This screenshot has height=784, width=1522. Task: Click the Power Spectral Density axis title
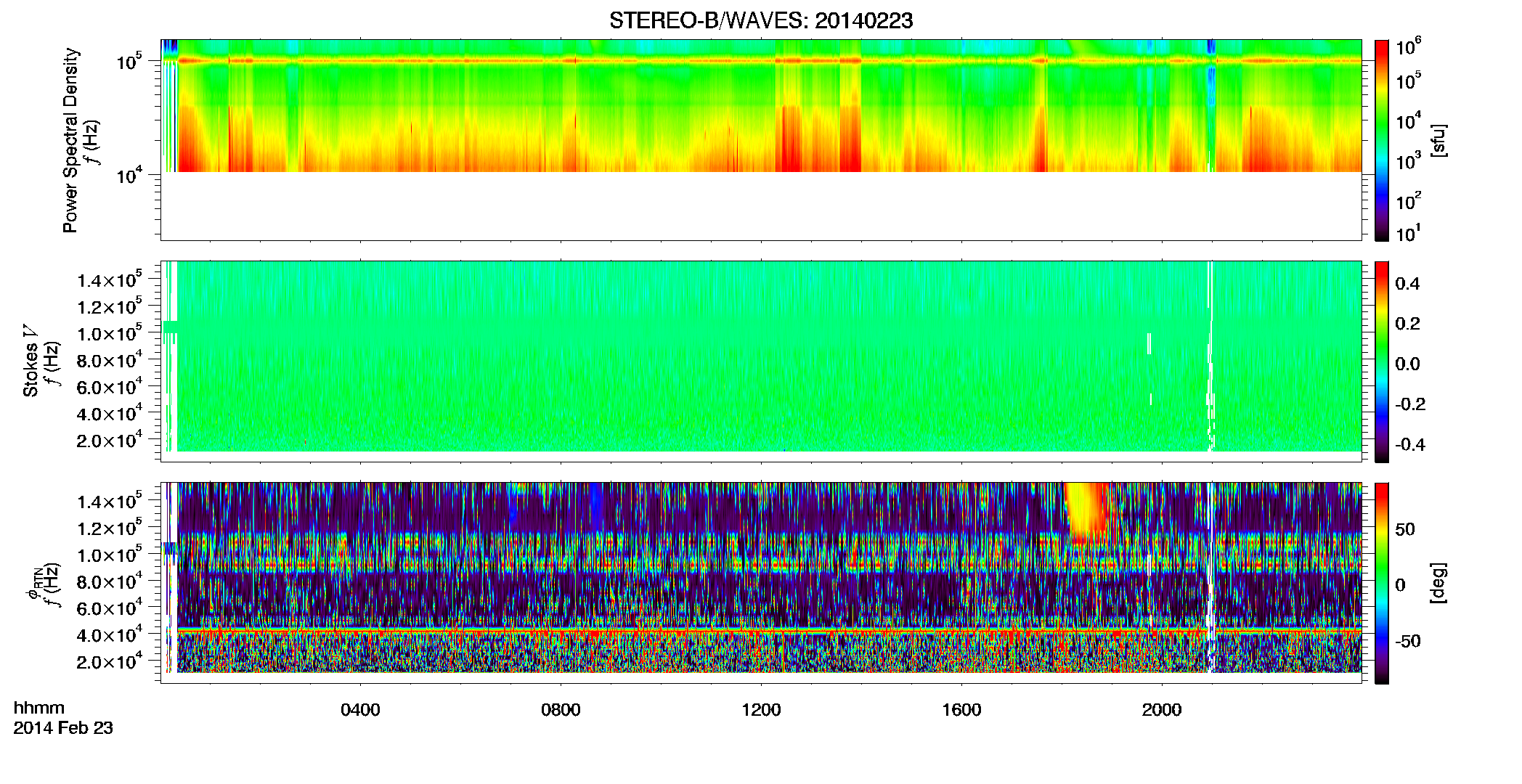click(70, 140)
